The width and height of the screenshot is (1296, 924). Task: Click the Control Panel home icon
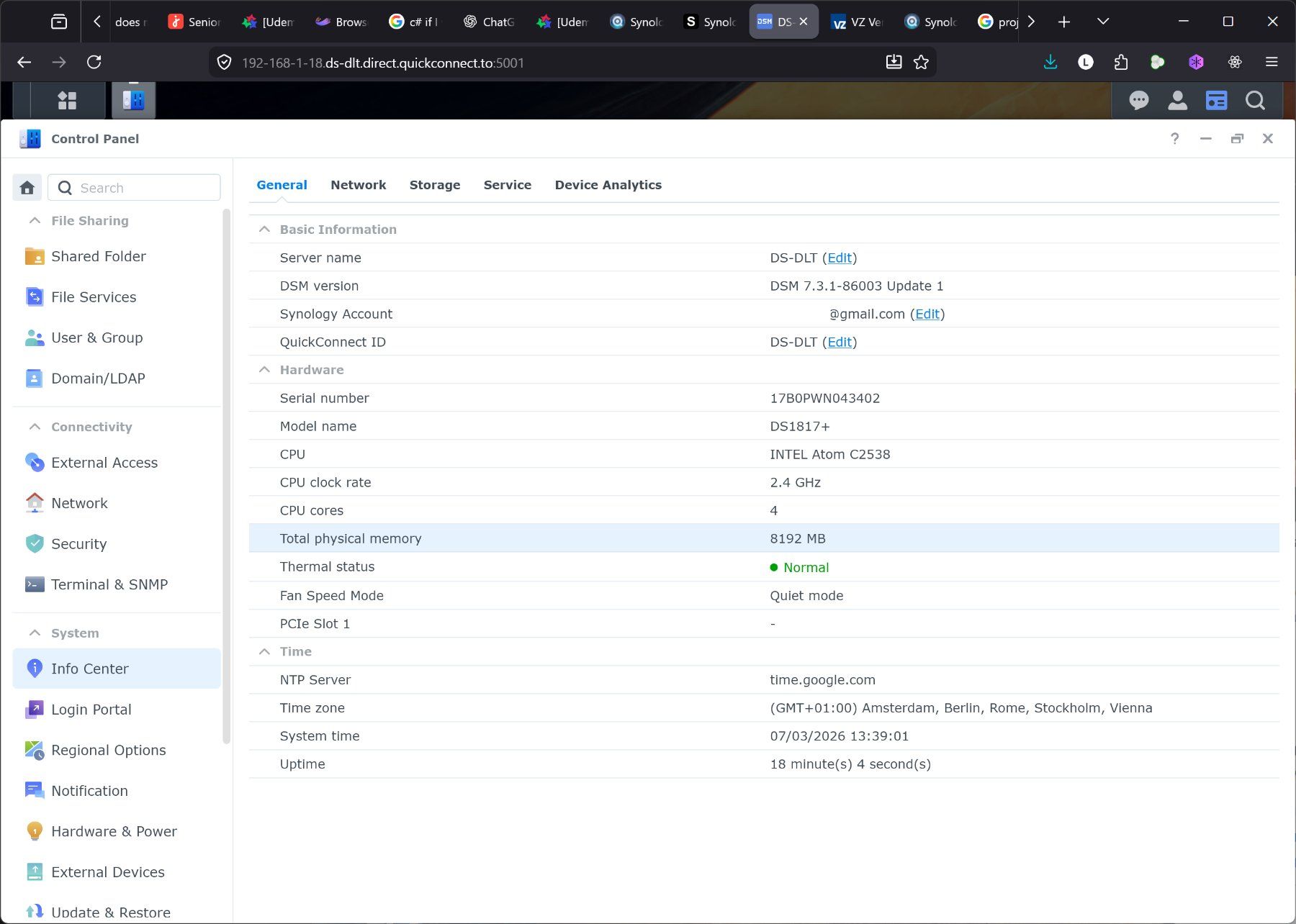pyautogui.click(x=27, y=188)
